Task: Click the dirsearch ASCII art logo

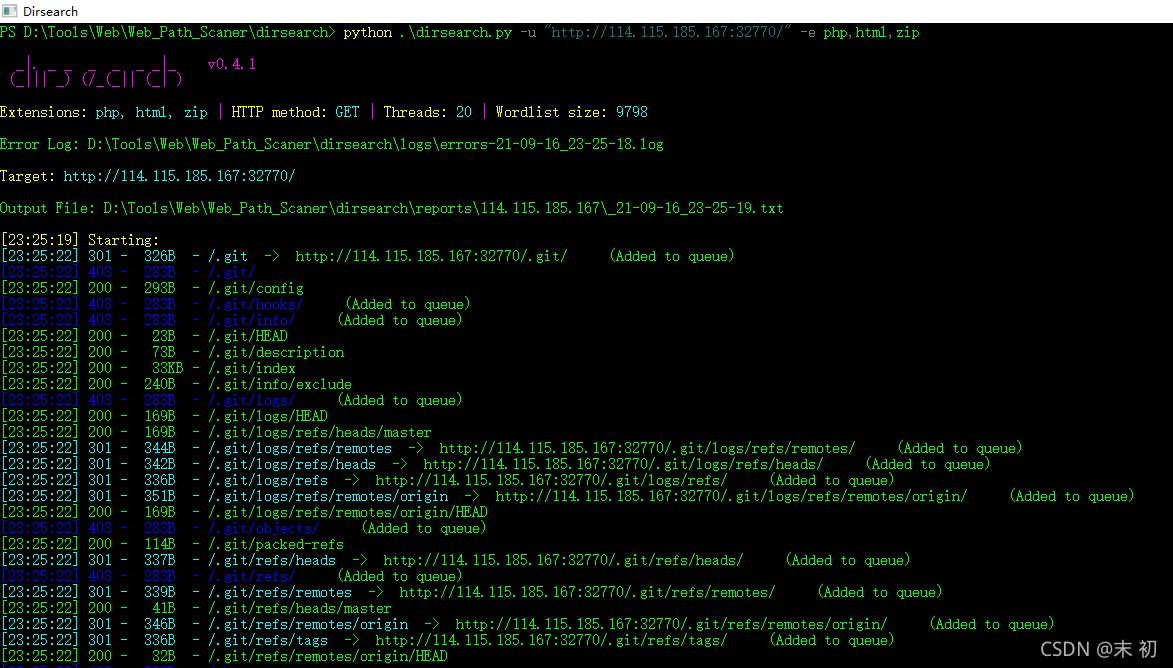Action: [x=96, y=73]
